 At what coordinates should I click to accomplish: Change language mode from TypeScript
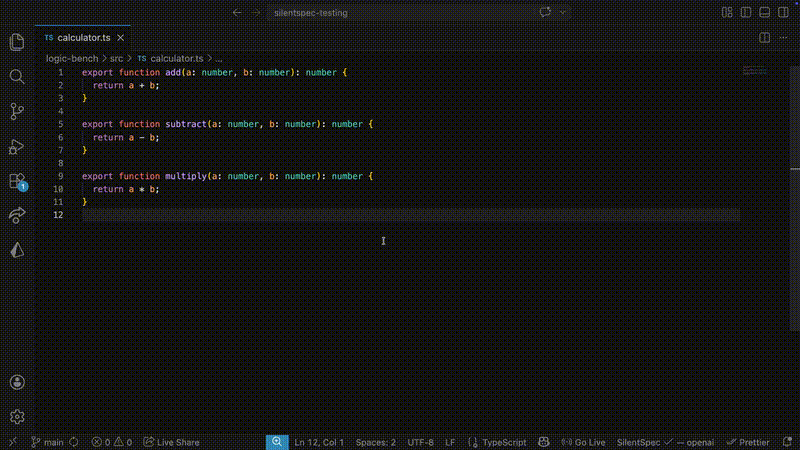click(497, 442)
